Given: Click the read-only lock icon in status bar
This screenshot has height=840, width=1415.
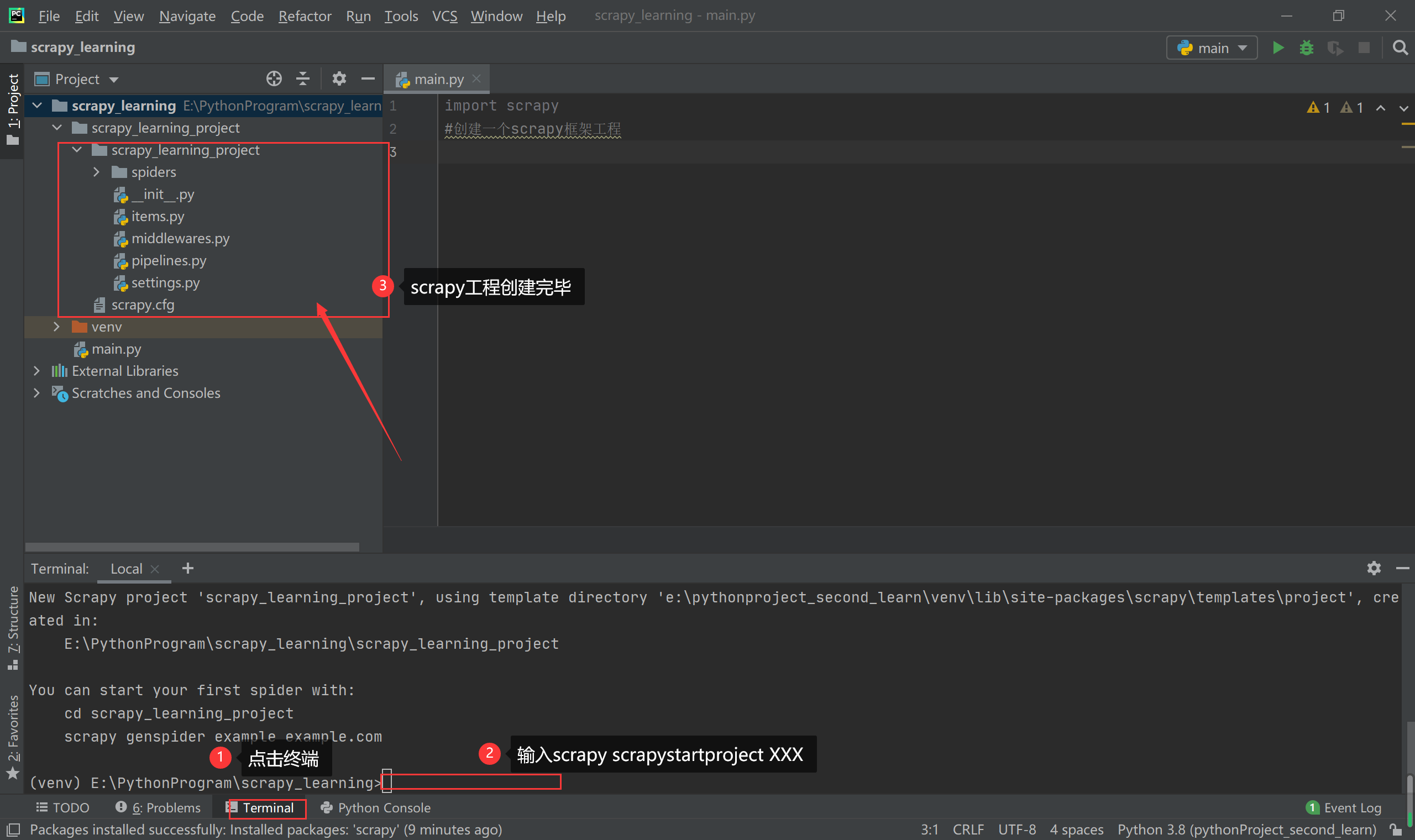Looking at the screenshot, I should point(1395,830).
